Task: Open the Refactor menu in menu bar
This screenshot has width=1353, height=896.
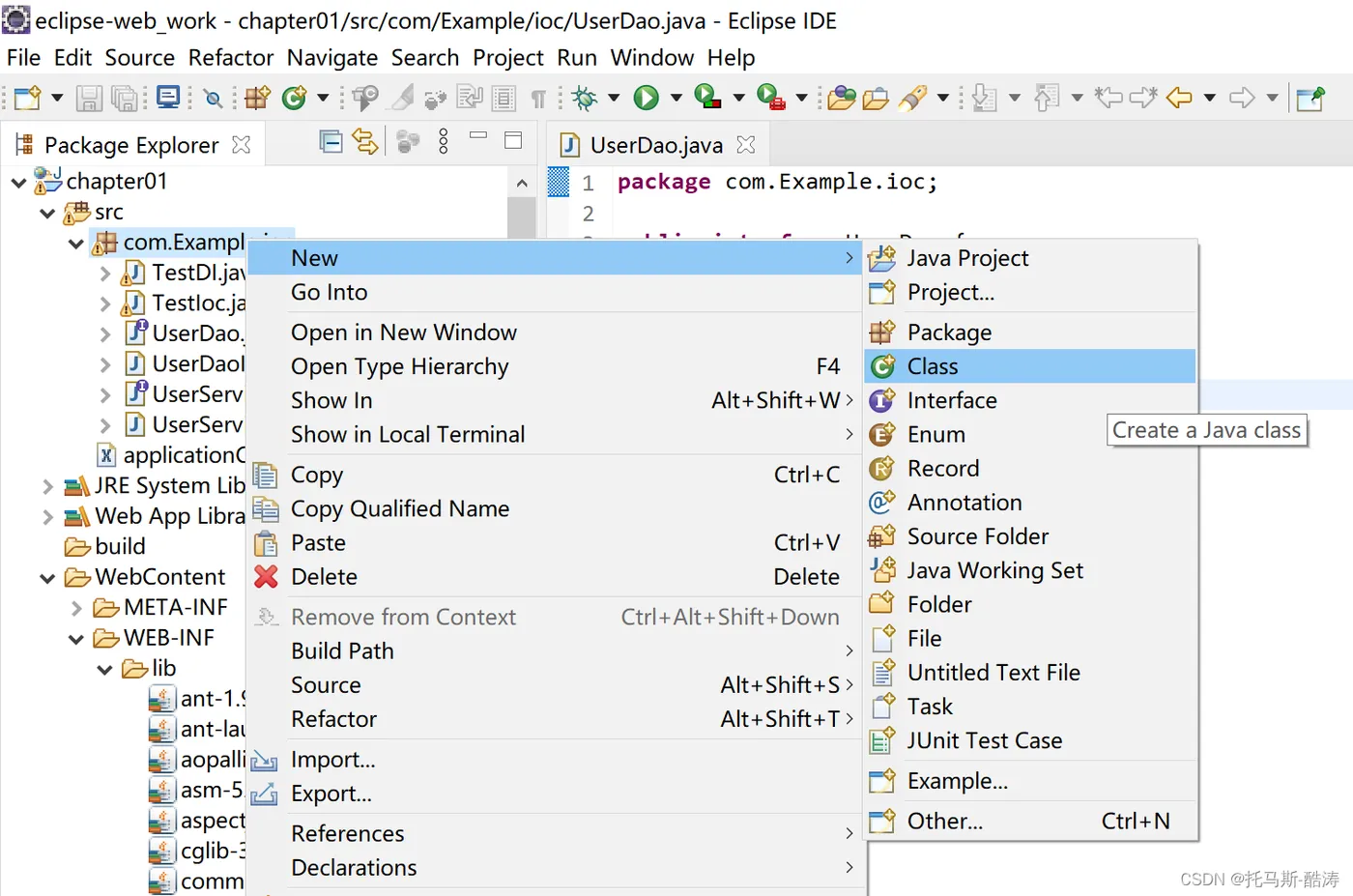Action: (x=231, y=58)
